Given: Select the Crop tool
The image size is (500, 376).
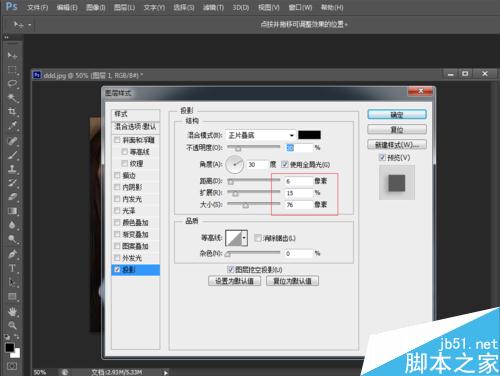Looking at the screenshot, I should (12, 111).
